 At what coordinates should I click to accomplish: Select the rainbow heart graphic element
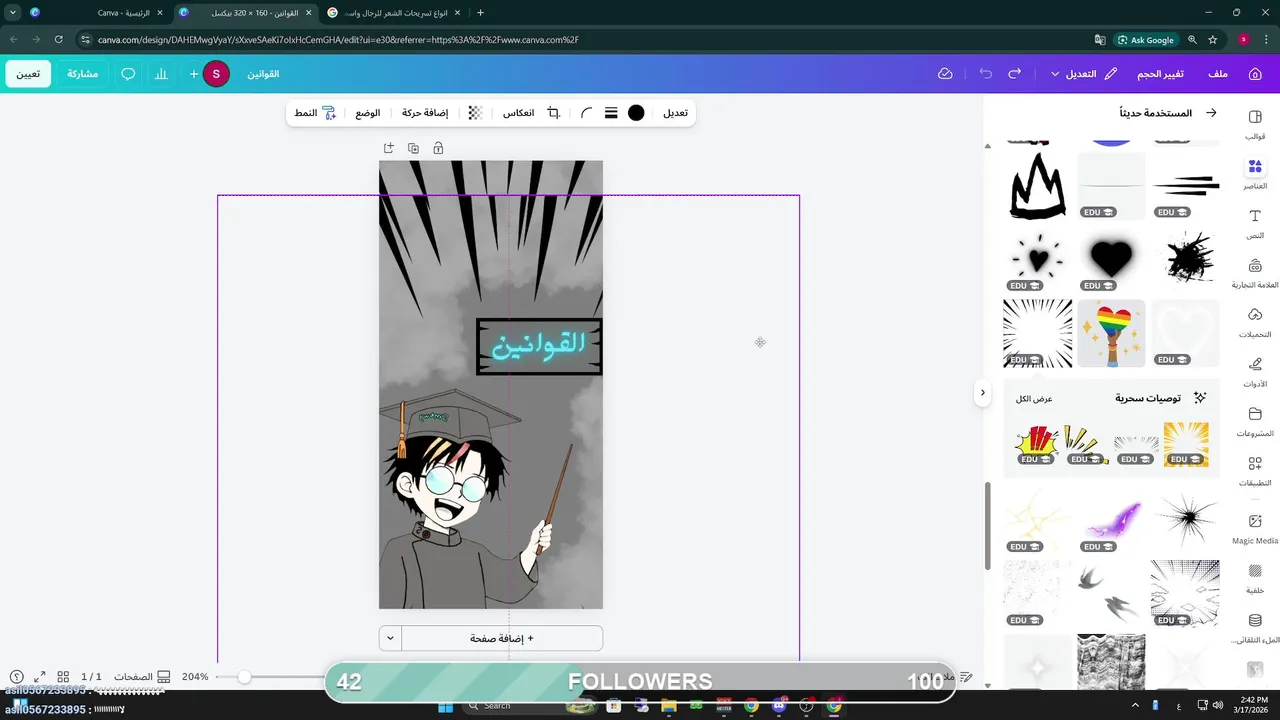coord(1111,333)
